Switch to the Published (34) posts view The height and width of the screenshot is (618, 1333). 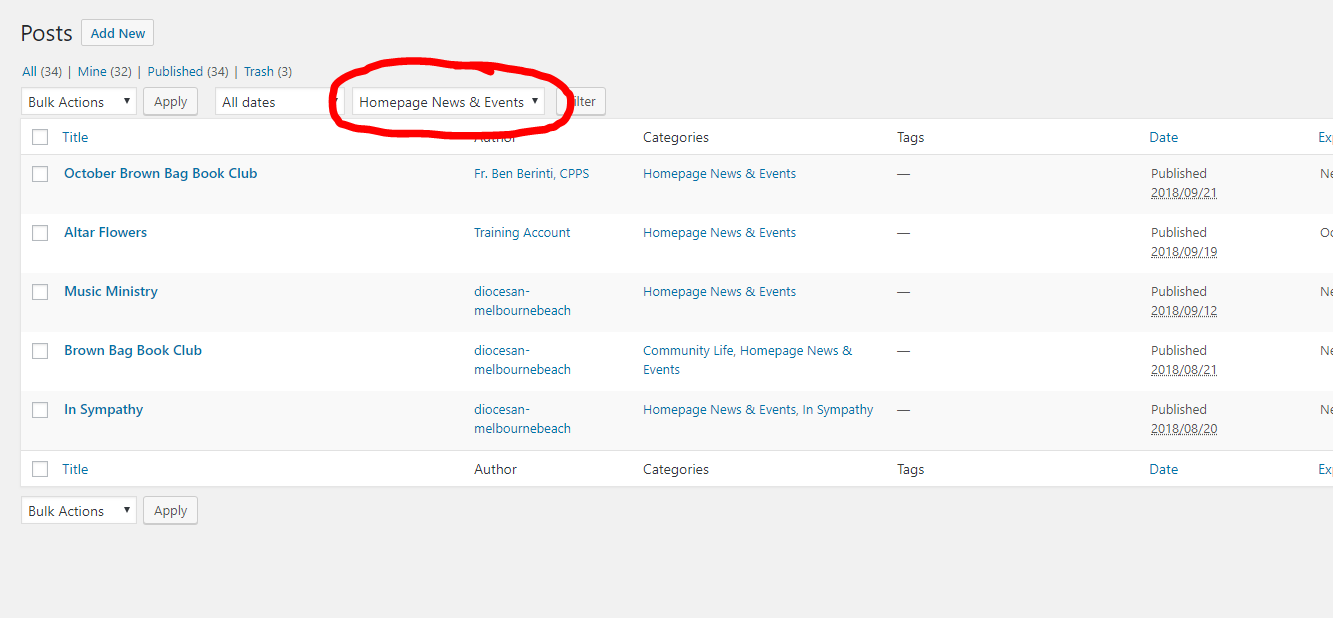175,72
